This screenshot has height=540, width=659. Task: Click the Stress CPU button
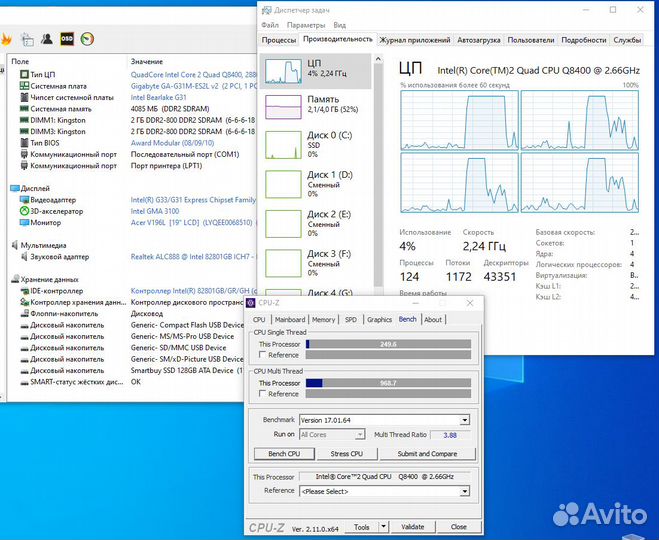347,454
